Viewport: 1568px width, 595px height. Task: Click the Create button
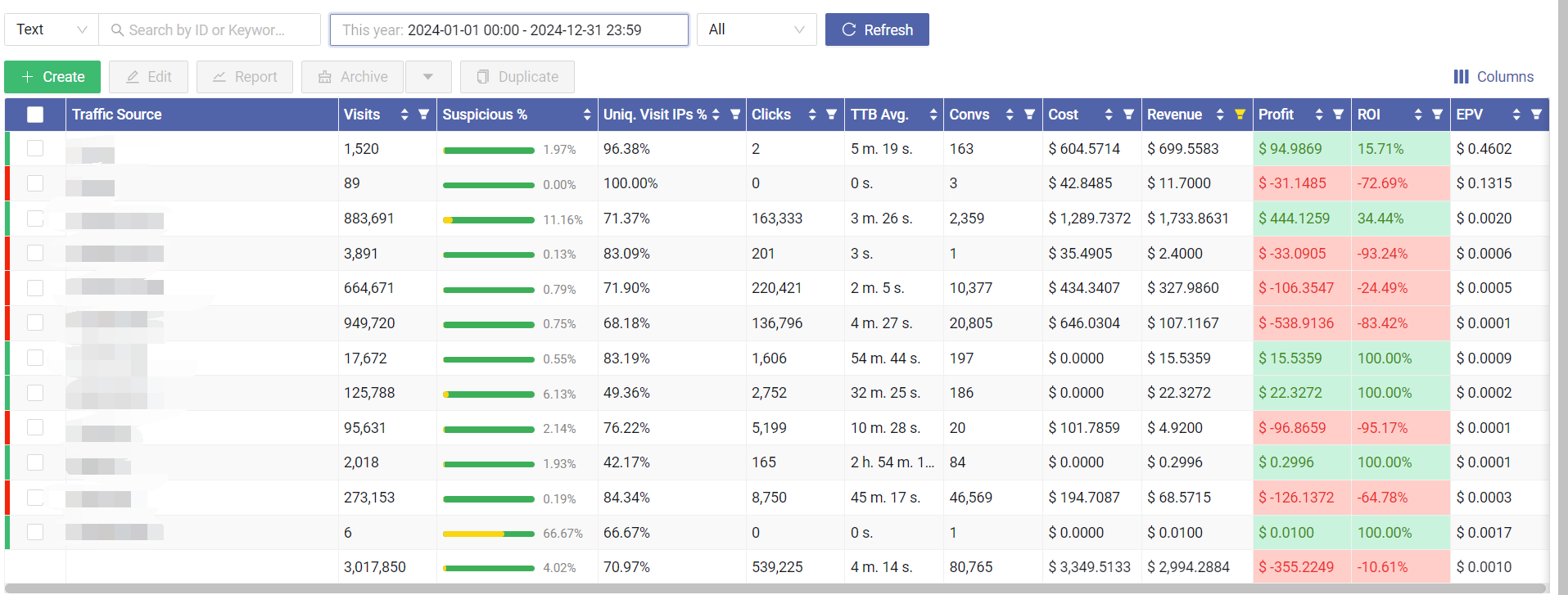pyautogui.click(x=52, y=77)
